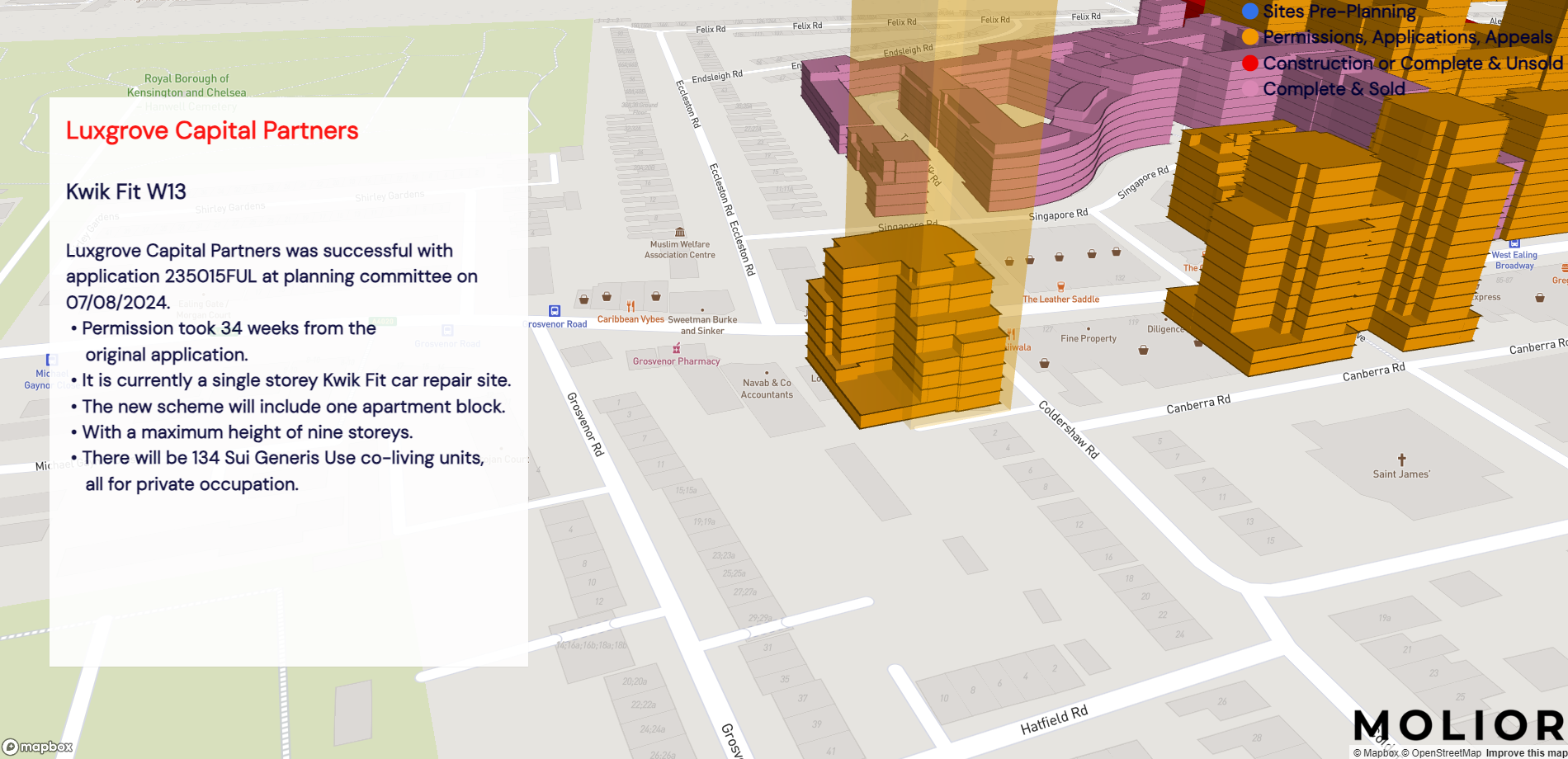Click the Saint James' church cross icon
This screenshot has width=1568, height=759.
(x=1401, y=460)
